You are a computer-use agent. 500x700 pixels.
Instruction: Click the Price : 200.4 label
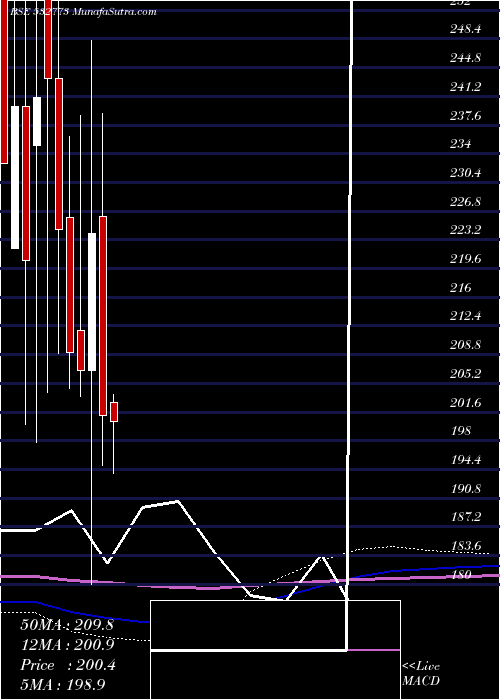pos(68,665)
